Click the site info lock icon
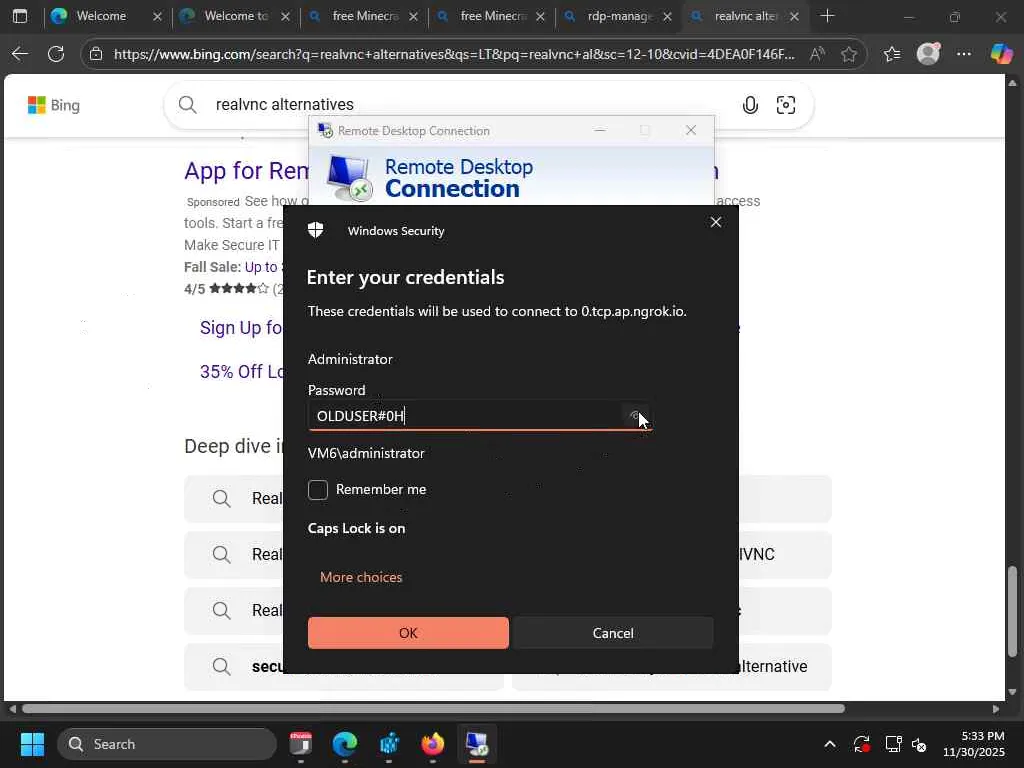The height and width of the screenshot is (768, 1024). pos(96,54)
